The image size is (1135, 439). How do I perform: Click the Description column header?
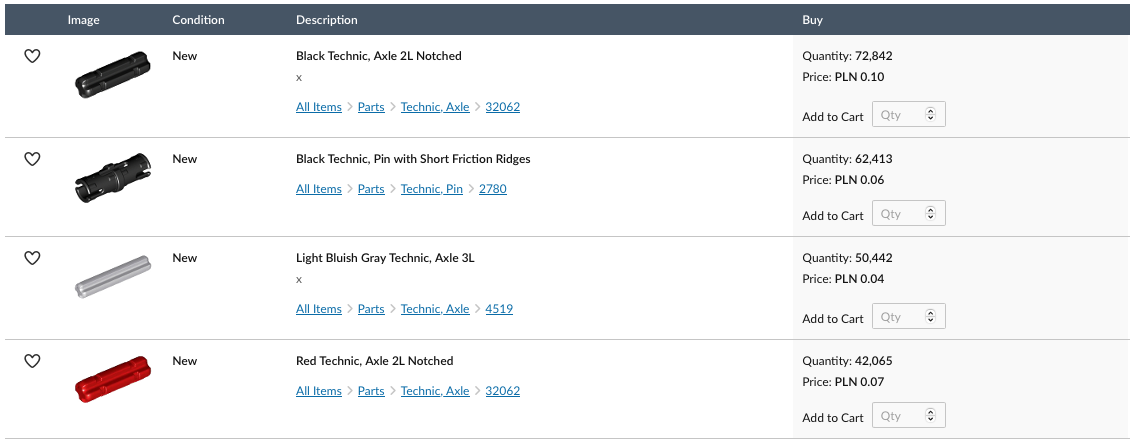[326, 20]
